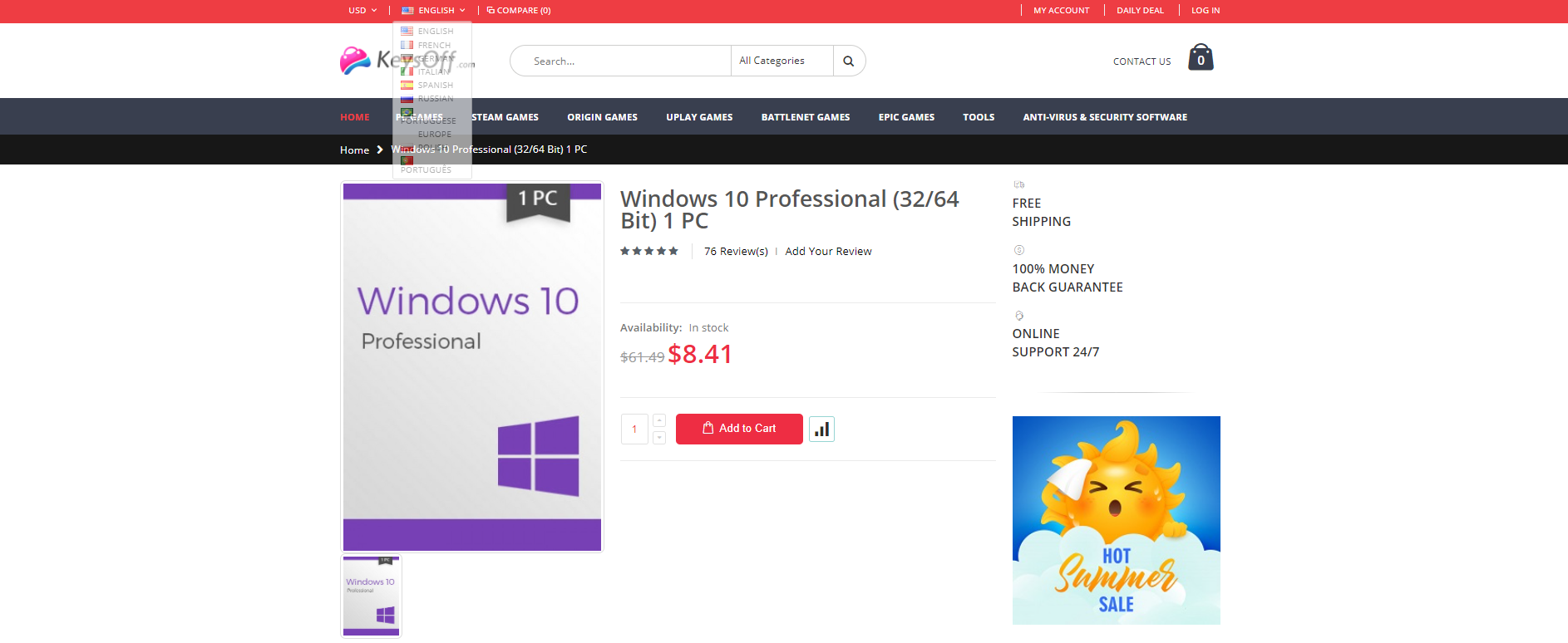Viewport: 1568px width, 643px height.
Task: Open Anti-Virus & Security Software category
Action: 1105,117
